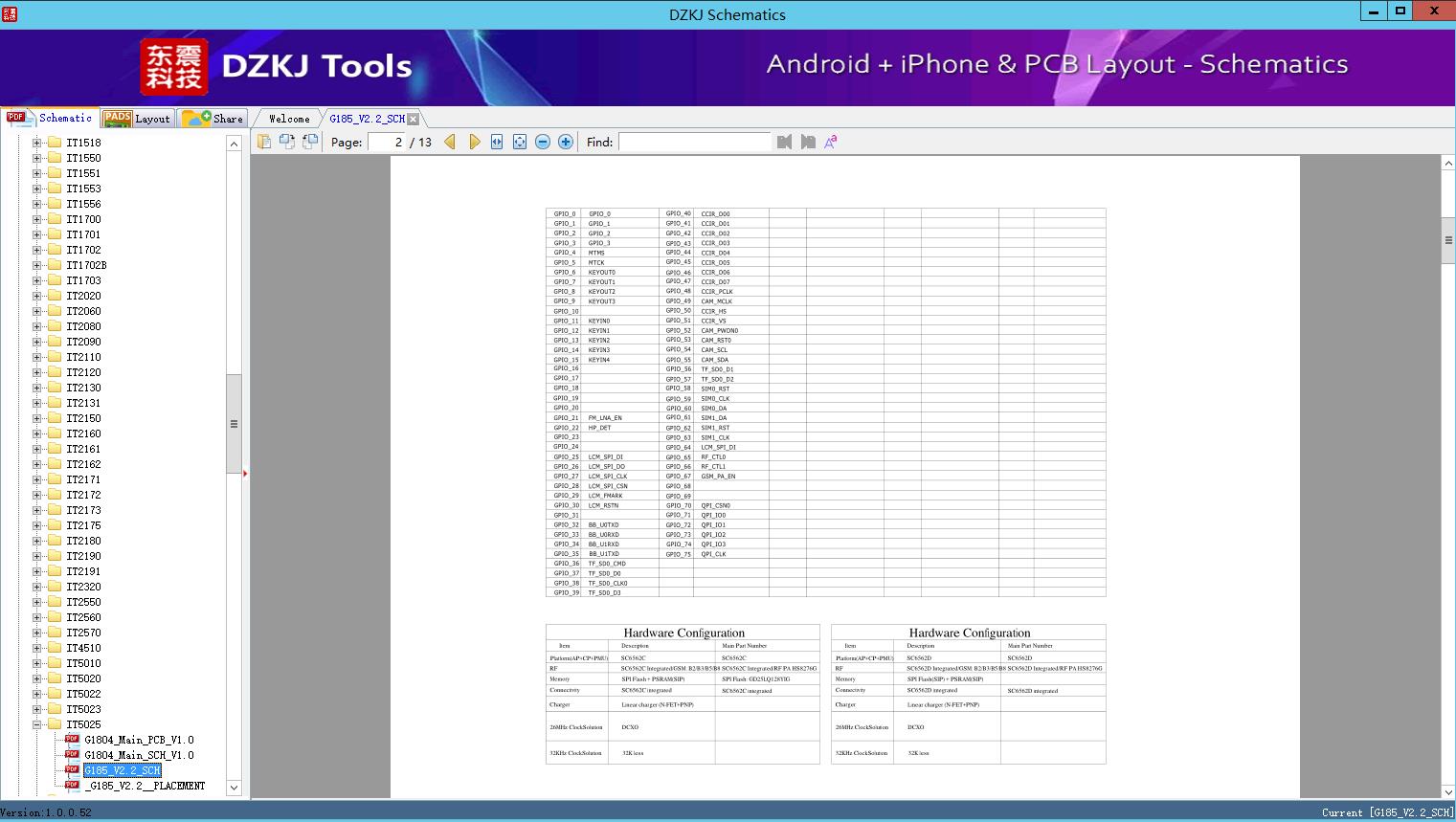1456x822 pixels.
Task: Maximize the DZKJ Schematics window
Action: coord(1400,11)
